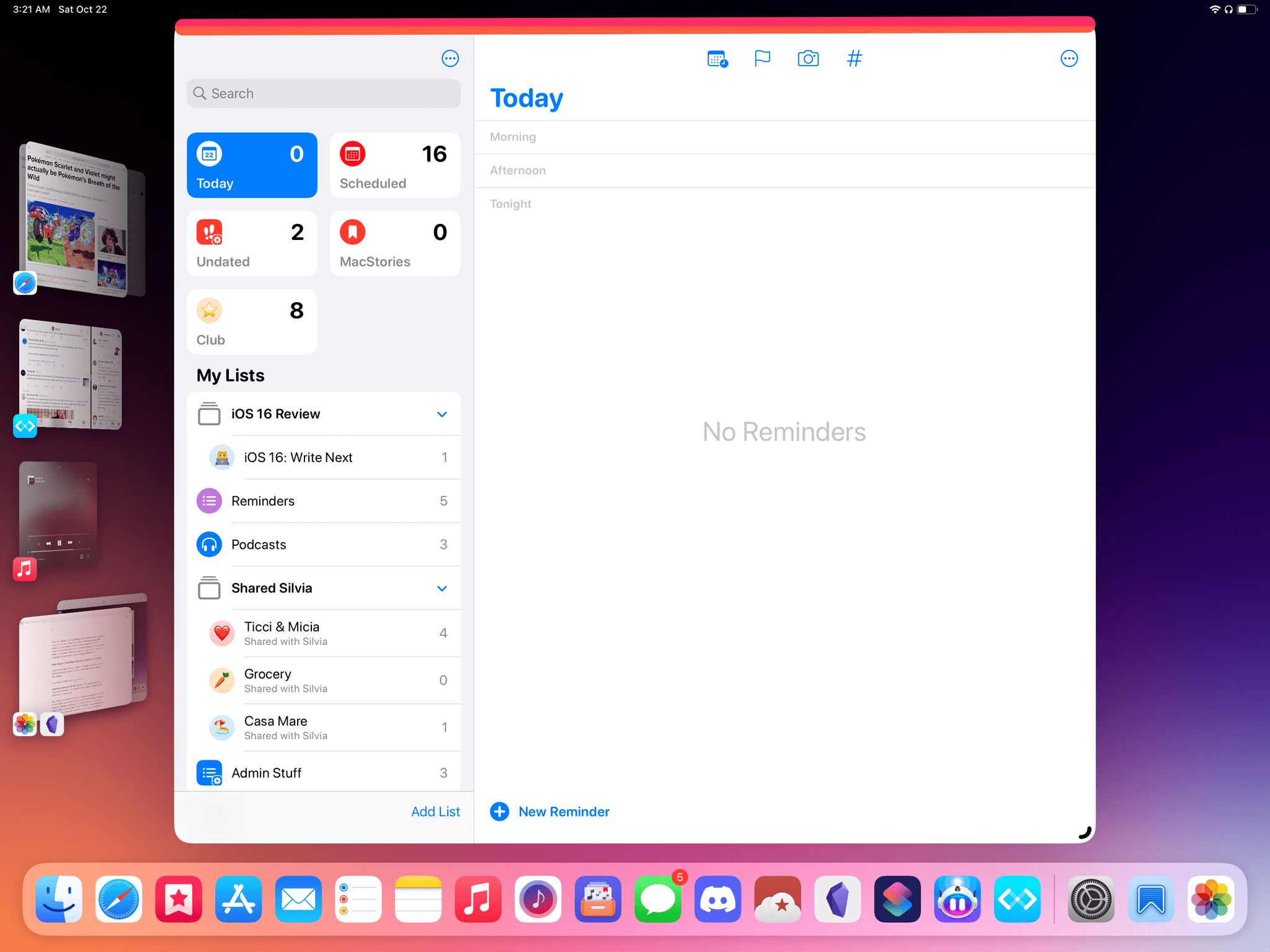Viewport: 1270px width, 952px height.
Task: Click the flag icon in Reminders toolbar
Action: (762, 58)
